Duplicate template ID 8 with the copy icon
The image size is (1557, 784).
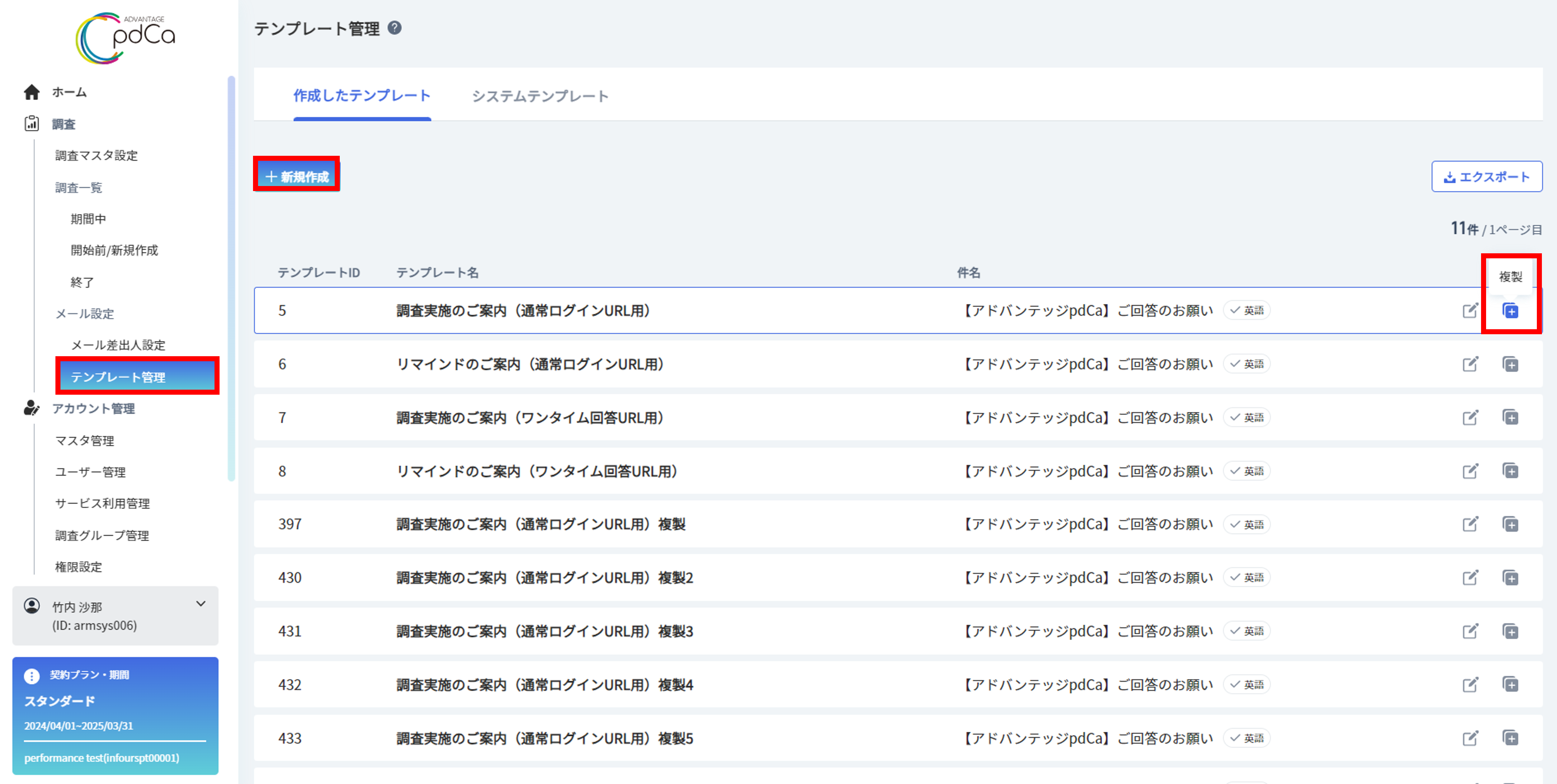tap(1511, 471)
